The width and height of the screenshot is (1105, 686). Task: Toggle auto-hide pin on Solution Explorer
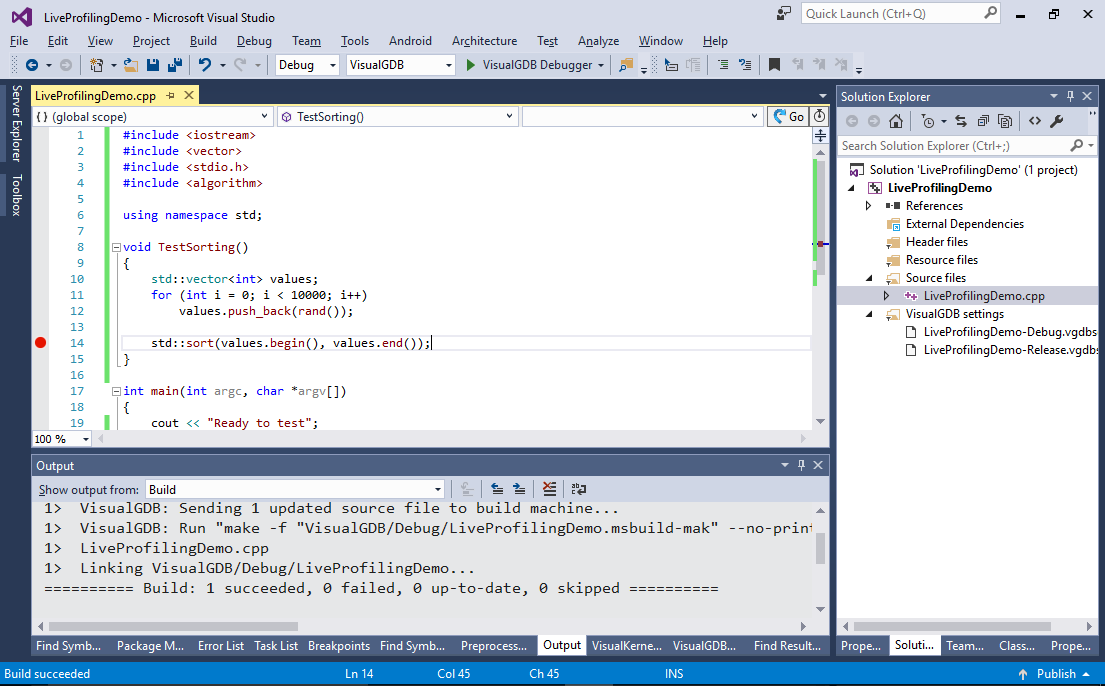pos(1070,96)
